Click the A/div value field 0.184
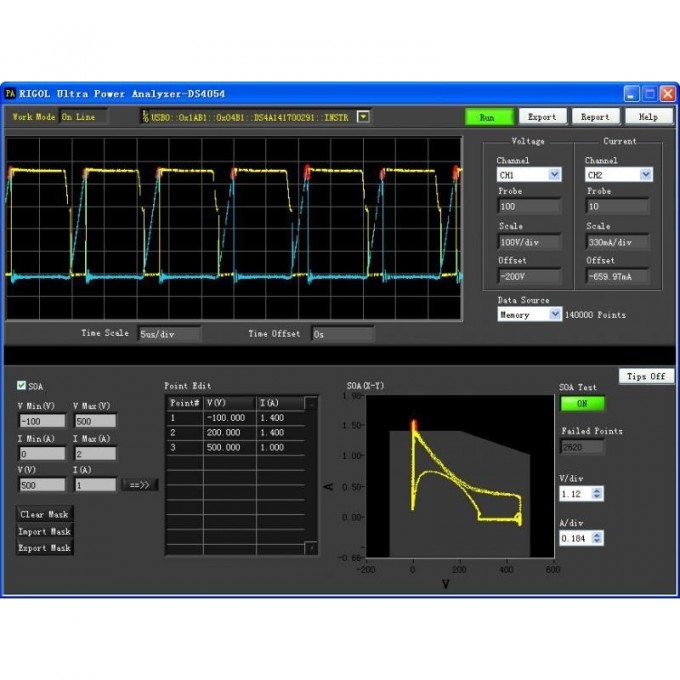Image resolution: width=680 pixels, height=680 pixels. (x=575, y=538)
